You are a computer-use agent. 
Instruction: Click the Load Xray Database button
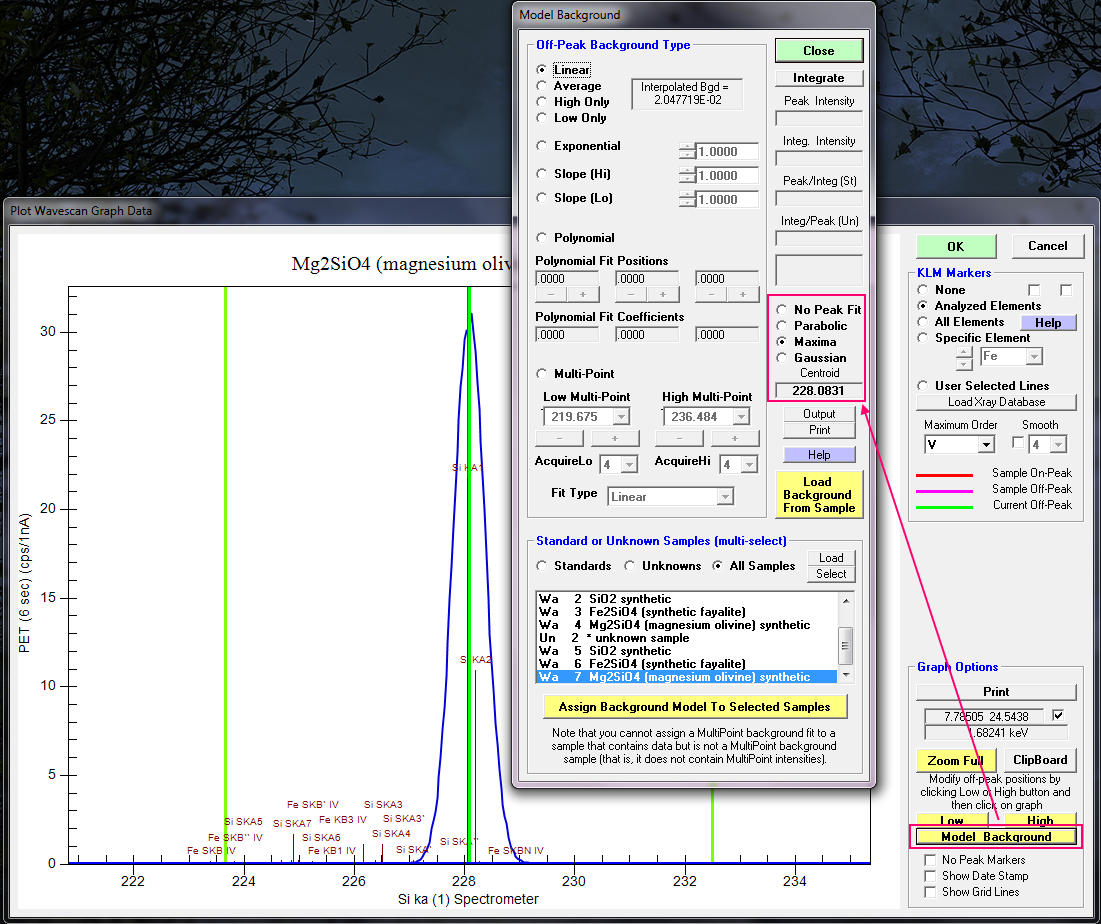995,402
